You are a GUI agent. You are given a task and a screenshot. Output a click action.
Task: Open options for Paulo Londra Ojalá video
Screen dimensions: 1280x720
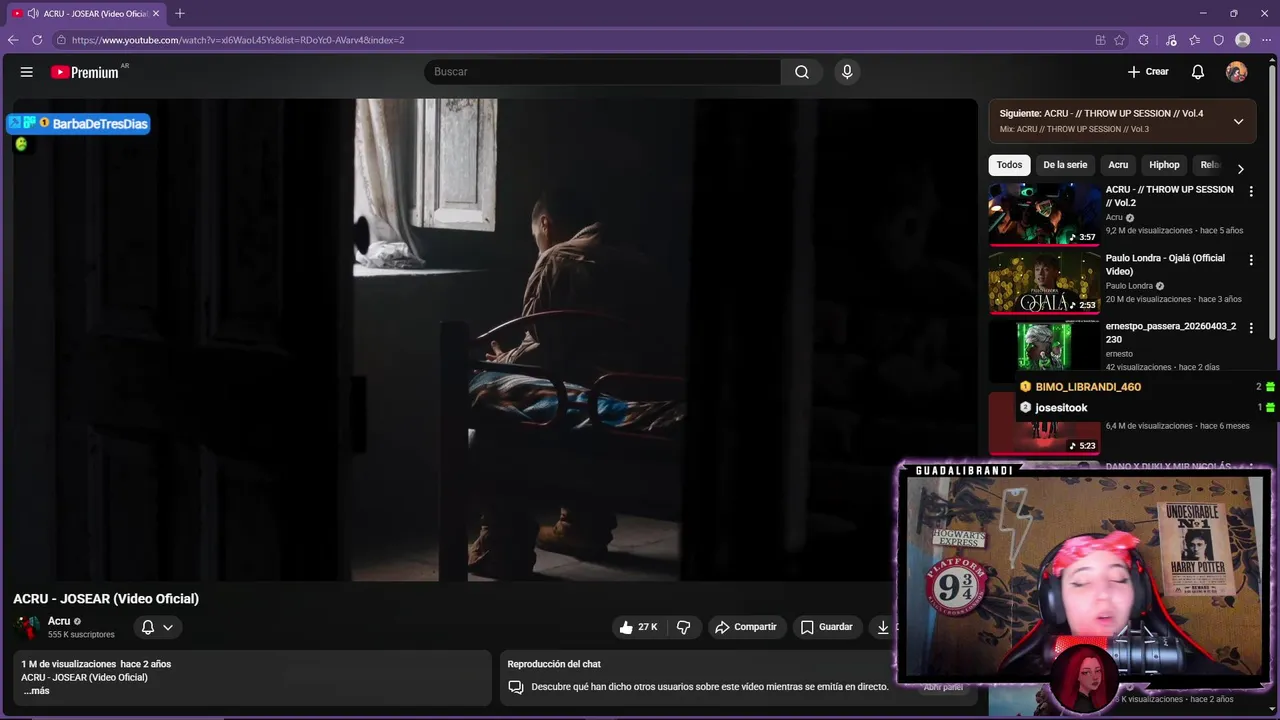(x=1250, y=260)
